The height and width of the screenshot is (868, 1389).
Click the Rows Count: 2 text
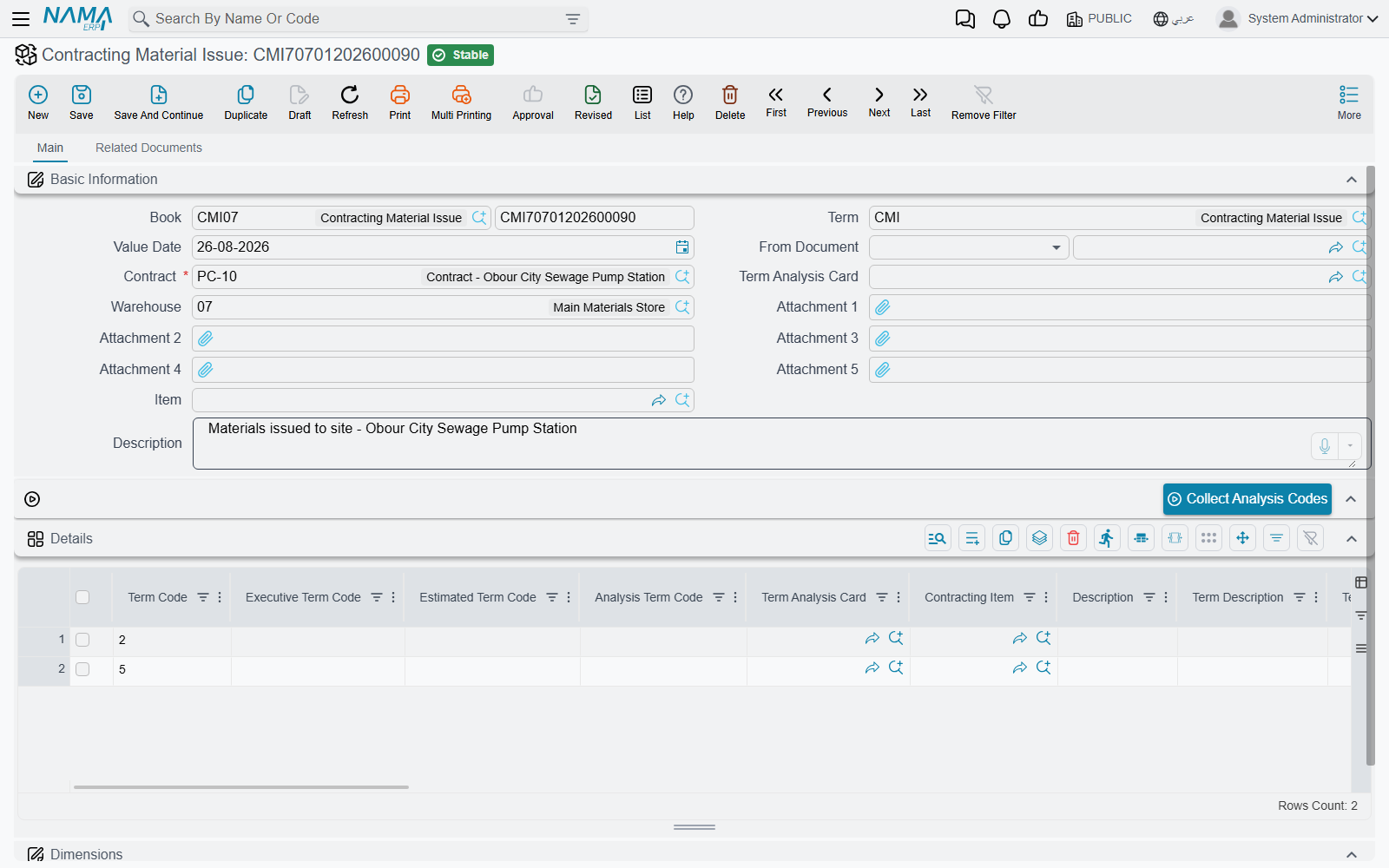point(1318,806)
